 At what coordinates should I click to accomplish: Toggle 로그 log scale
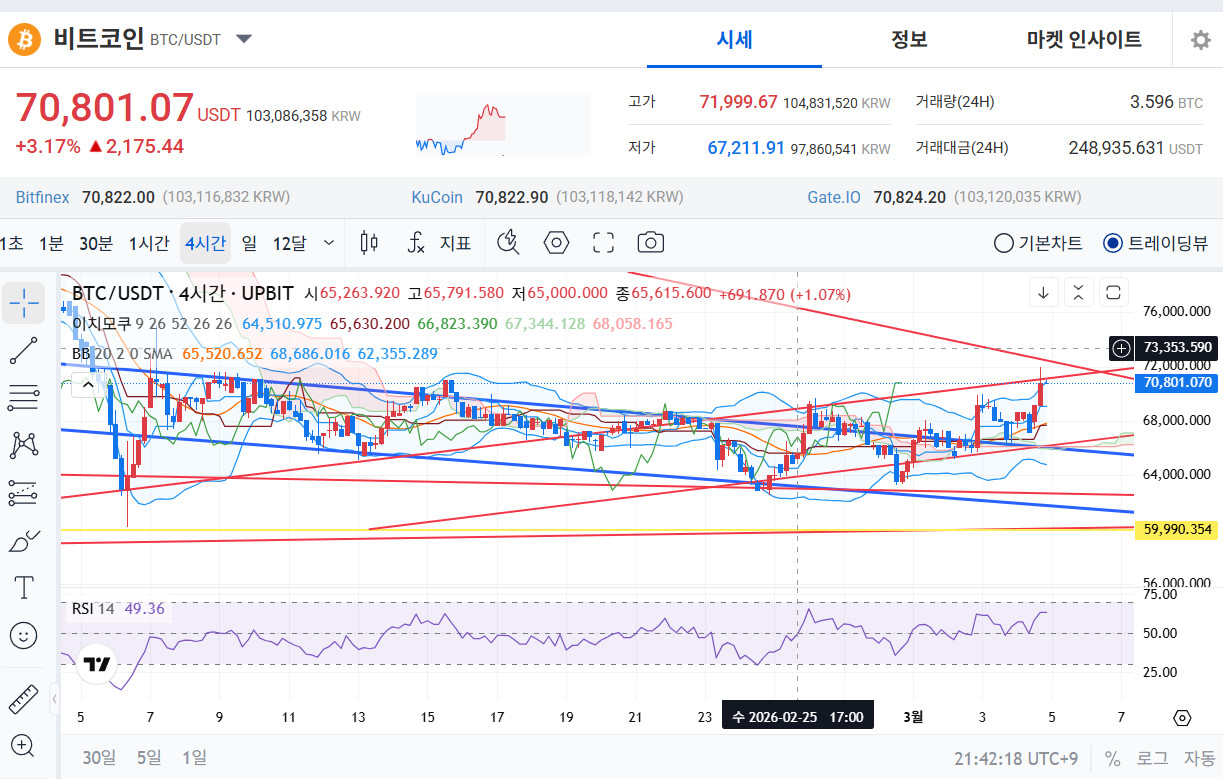[1152, 758]
